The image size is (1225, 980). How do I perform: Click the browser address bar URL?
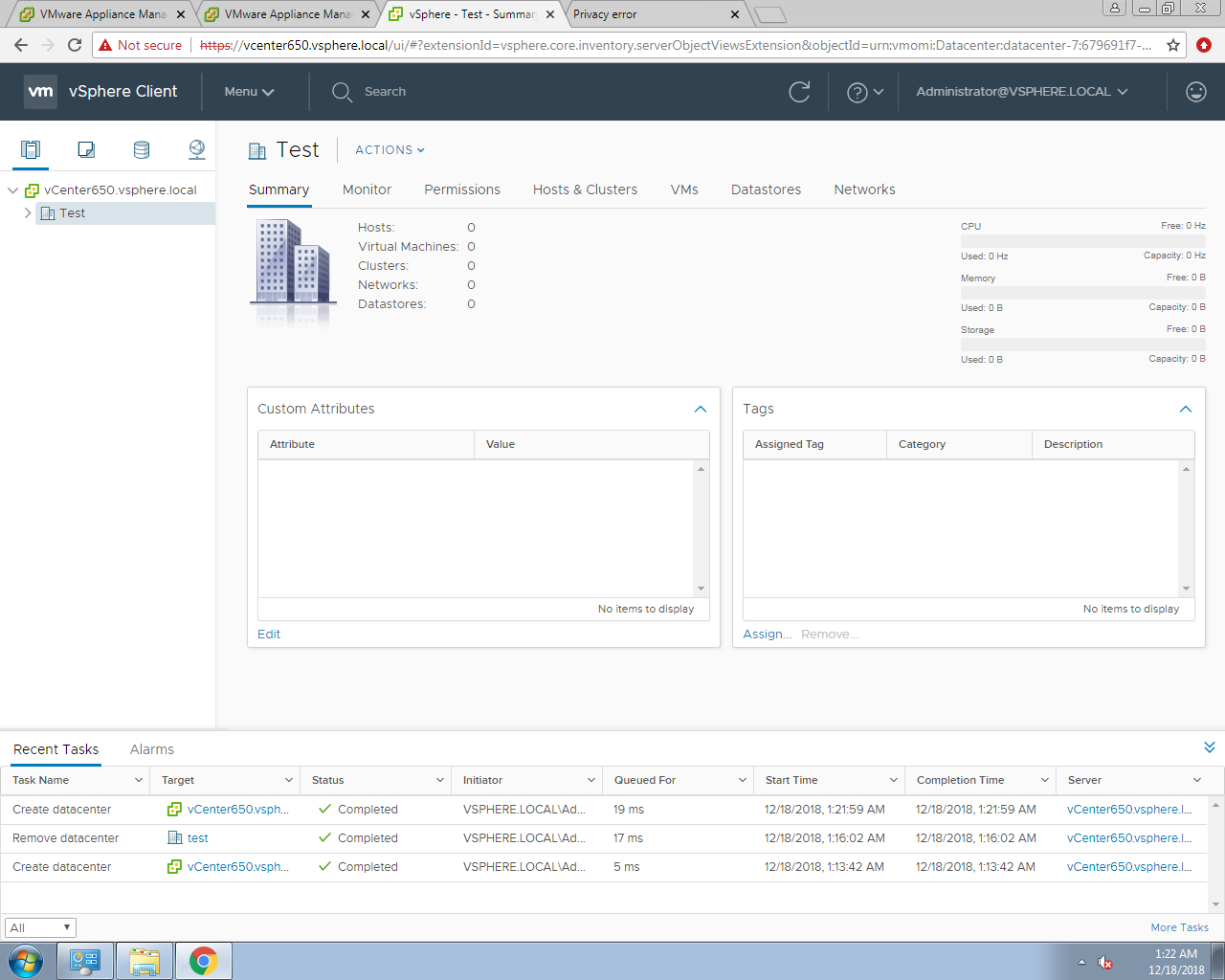coord(675,45)
